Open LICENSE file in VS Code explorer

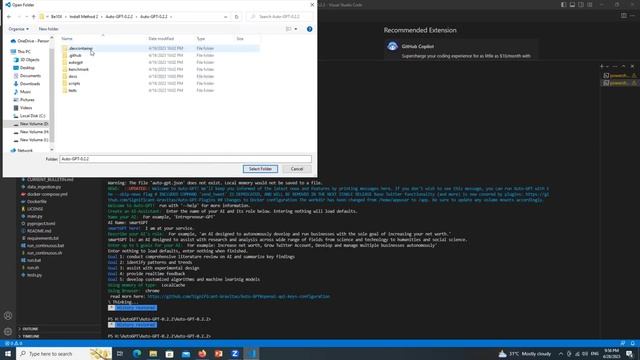point(35,209)
